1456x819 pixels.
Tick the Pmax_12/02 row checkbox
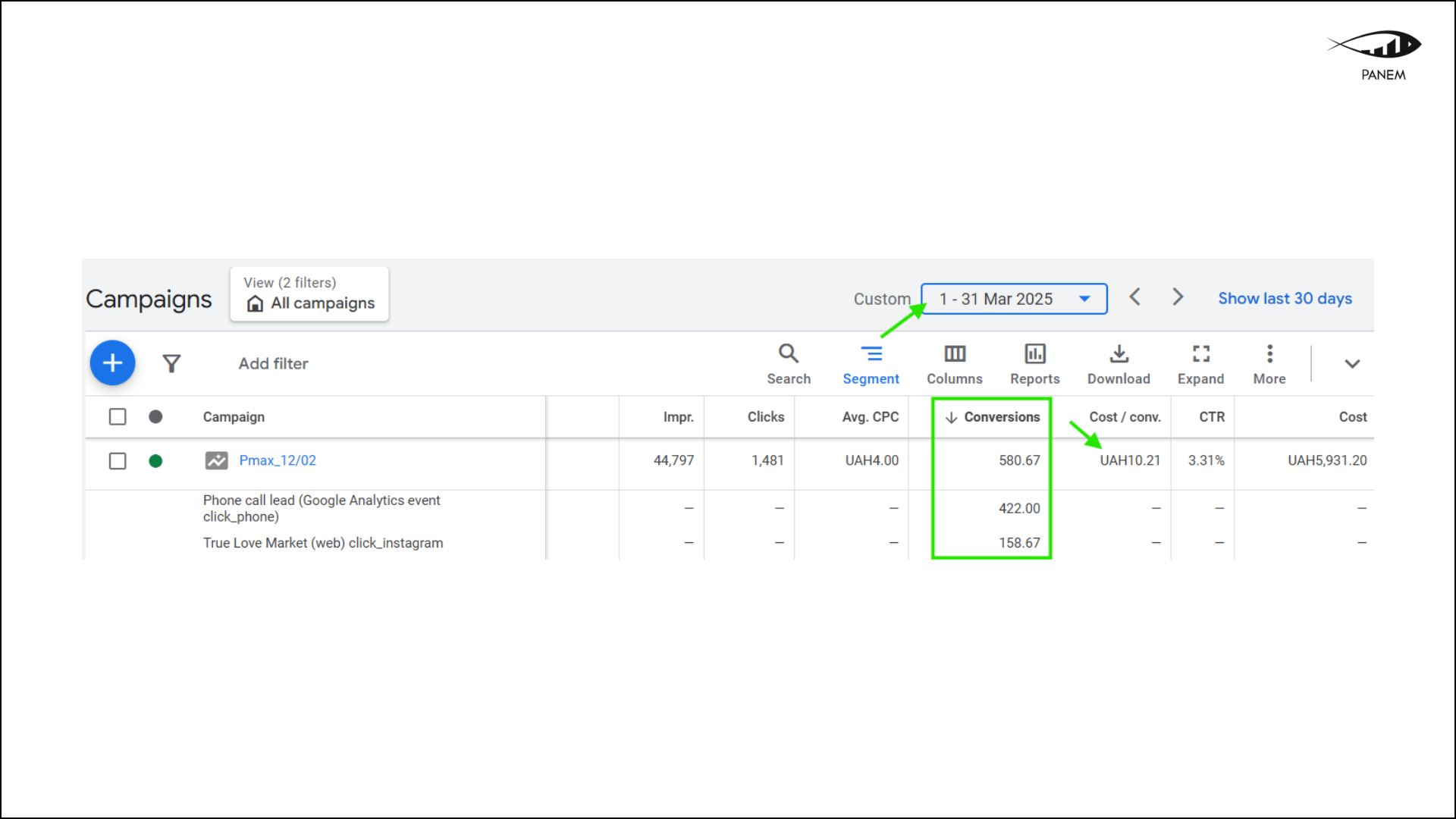(118, 460)
